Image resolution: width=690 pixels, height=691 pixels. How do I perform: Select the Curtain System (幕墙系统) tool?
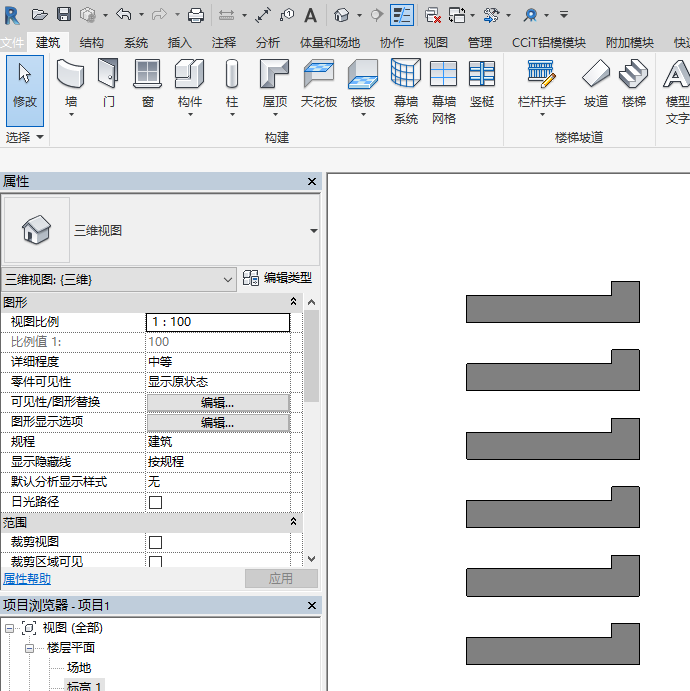pos(406,92)
